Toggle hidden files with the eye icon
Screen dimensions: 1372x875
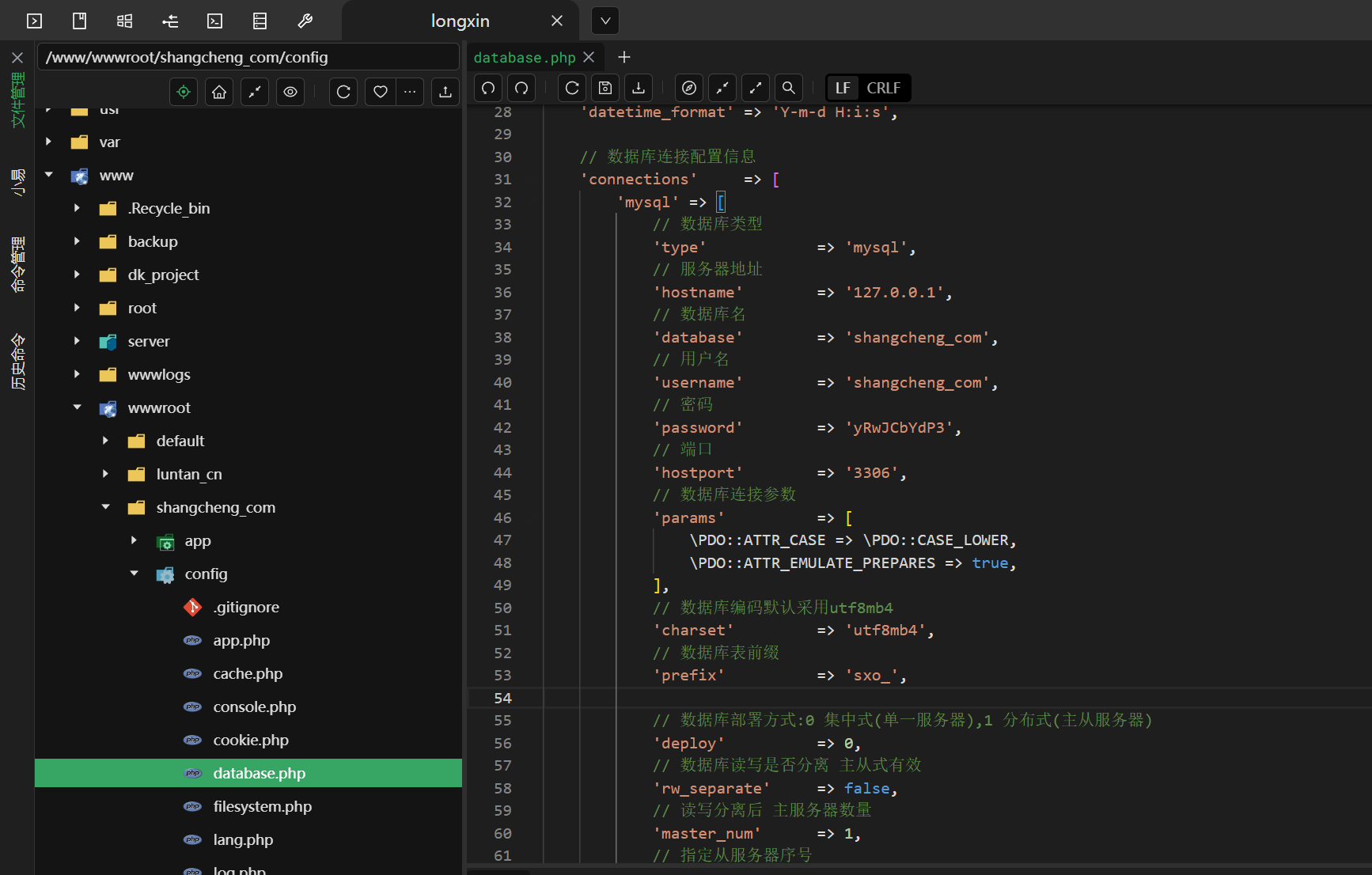click(290, 92)
